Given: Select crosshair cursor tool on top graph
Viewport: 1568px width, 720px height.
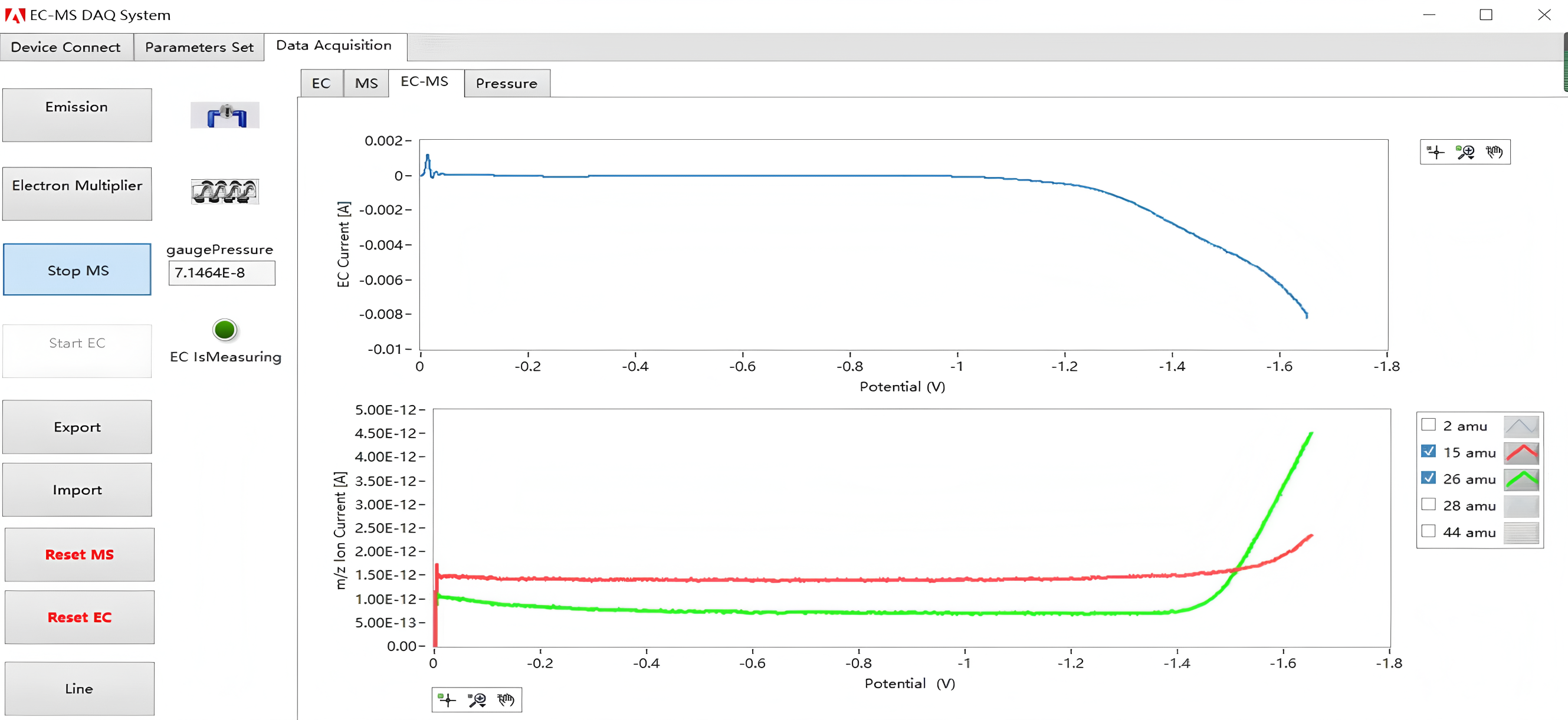Looking at the screenshot, I should [1436, 152].
